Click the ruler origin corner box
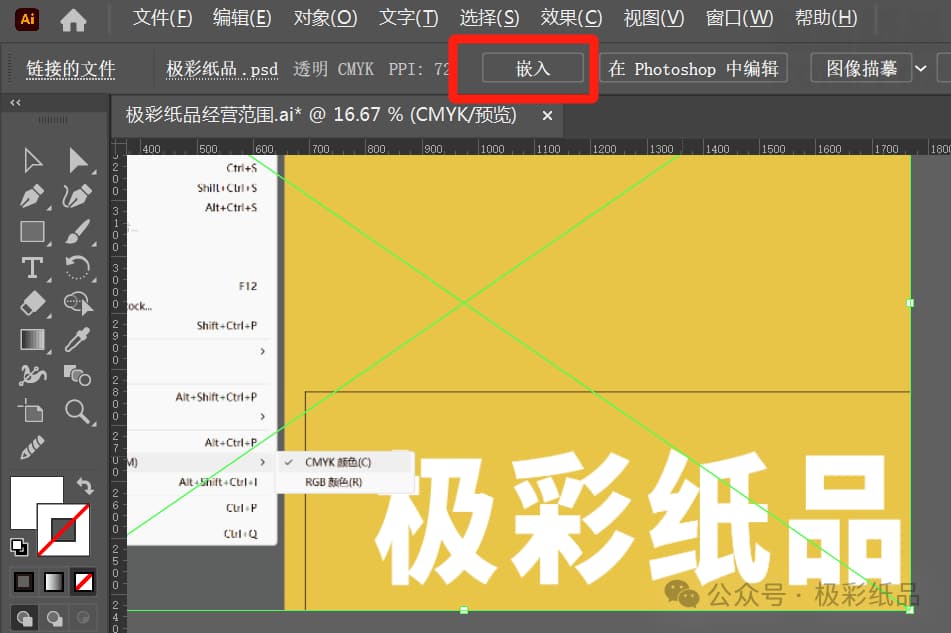951x633 pixels. pyautogui.click(x=118, y=146)
